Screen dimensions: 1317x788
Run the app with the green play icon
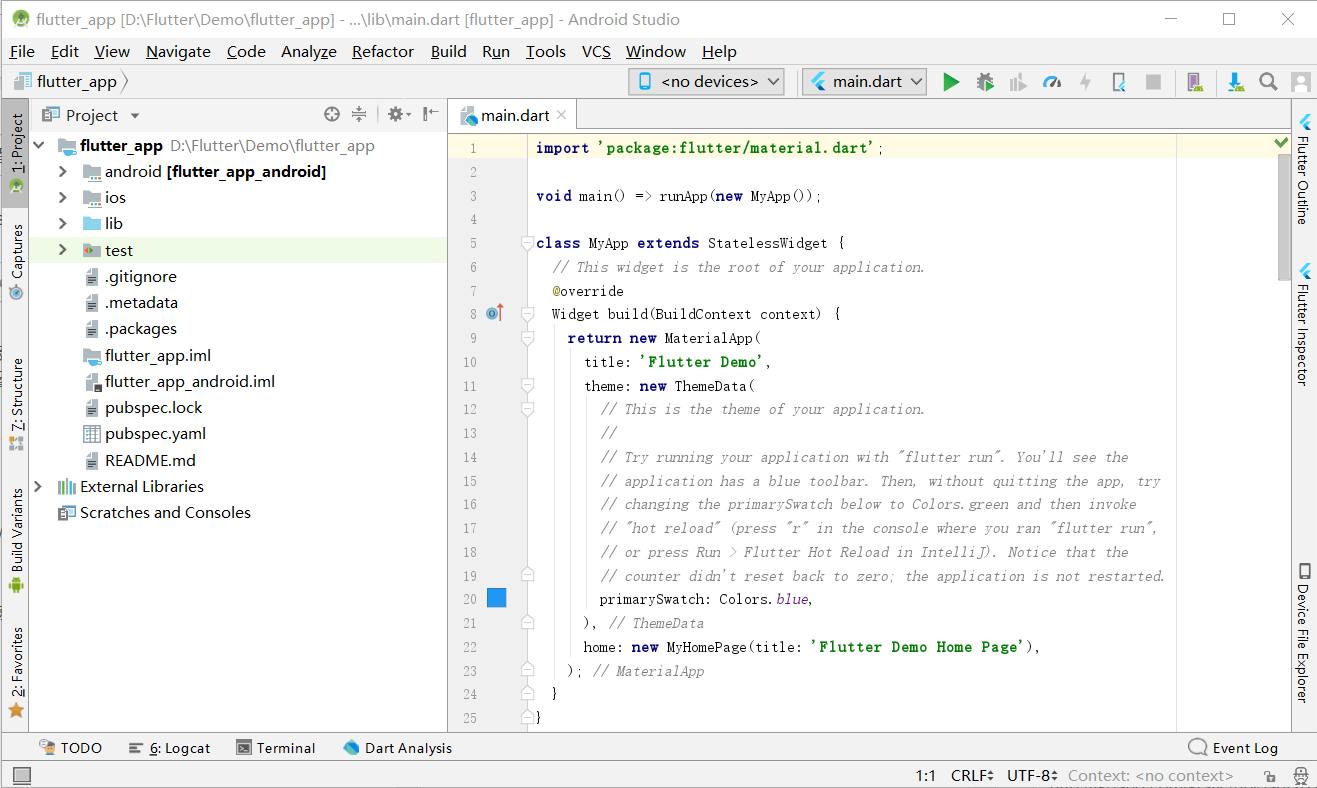tap(951, 82)
